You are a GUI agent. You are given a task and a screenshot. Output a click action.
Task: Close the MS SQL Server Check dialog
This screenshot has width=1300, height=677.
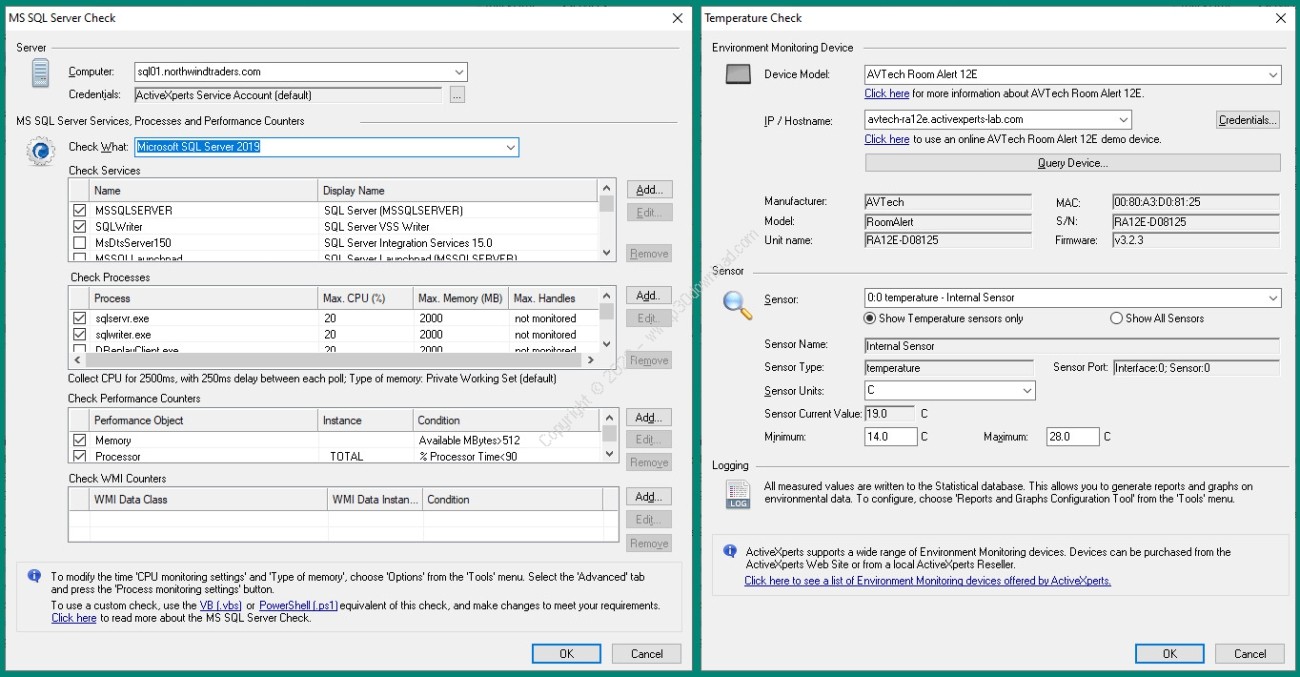tap(677, 18)
